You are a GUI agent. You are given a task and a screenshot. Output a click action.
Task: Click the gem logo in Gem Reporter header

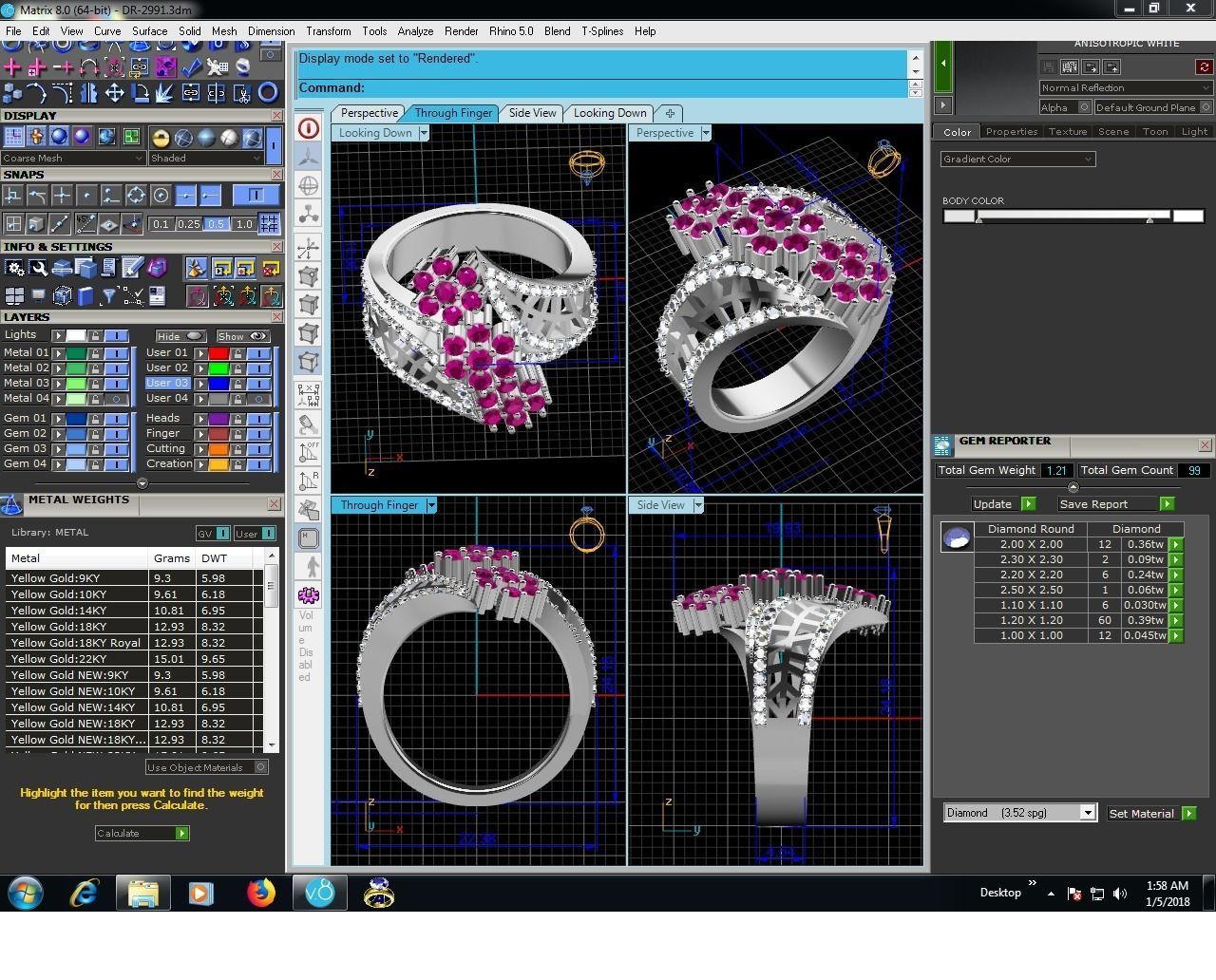click(x=942, y=445)
